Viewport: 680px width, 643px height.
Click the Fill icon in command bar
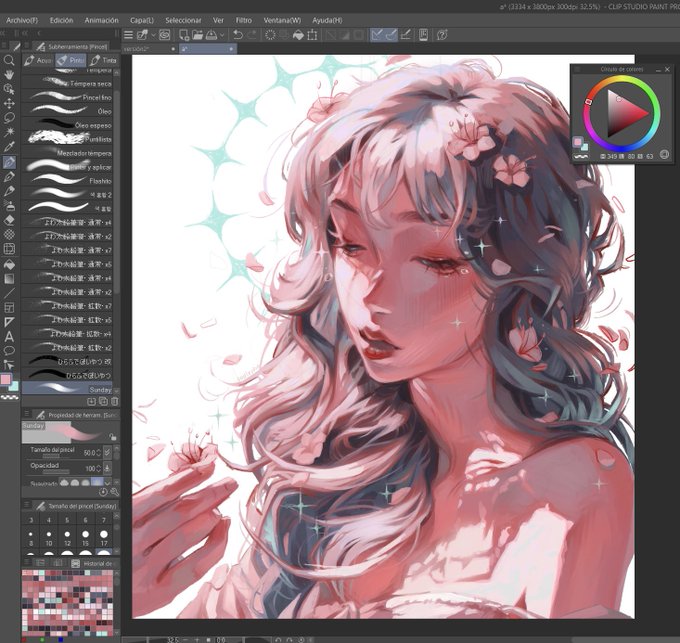298,35
